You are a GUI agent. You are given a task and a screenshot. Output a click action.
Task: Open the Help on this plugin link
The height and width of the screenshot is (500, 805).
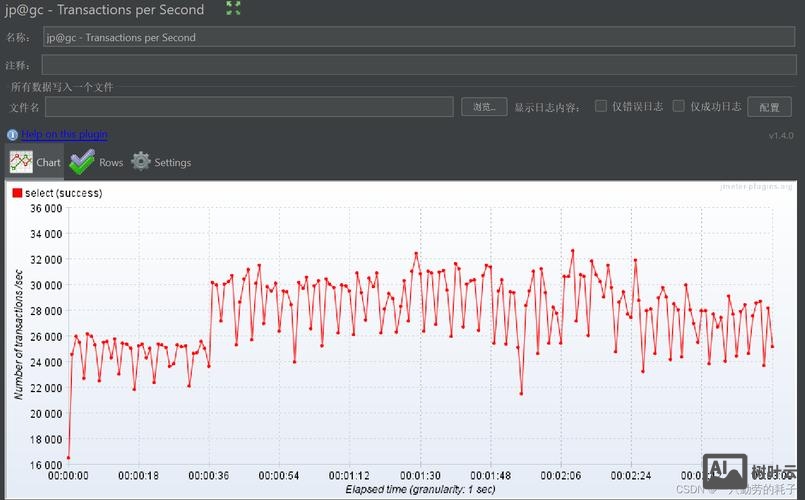[x=65, y=135]
